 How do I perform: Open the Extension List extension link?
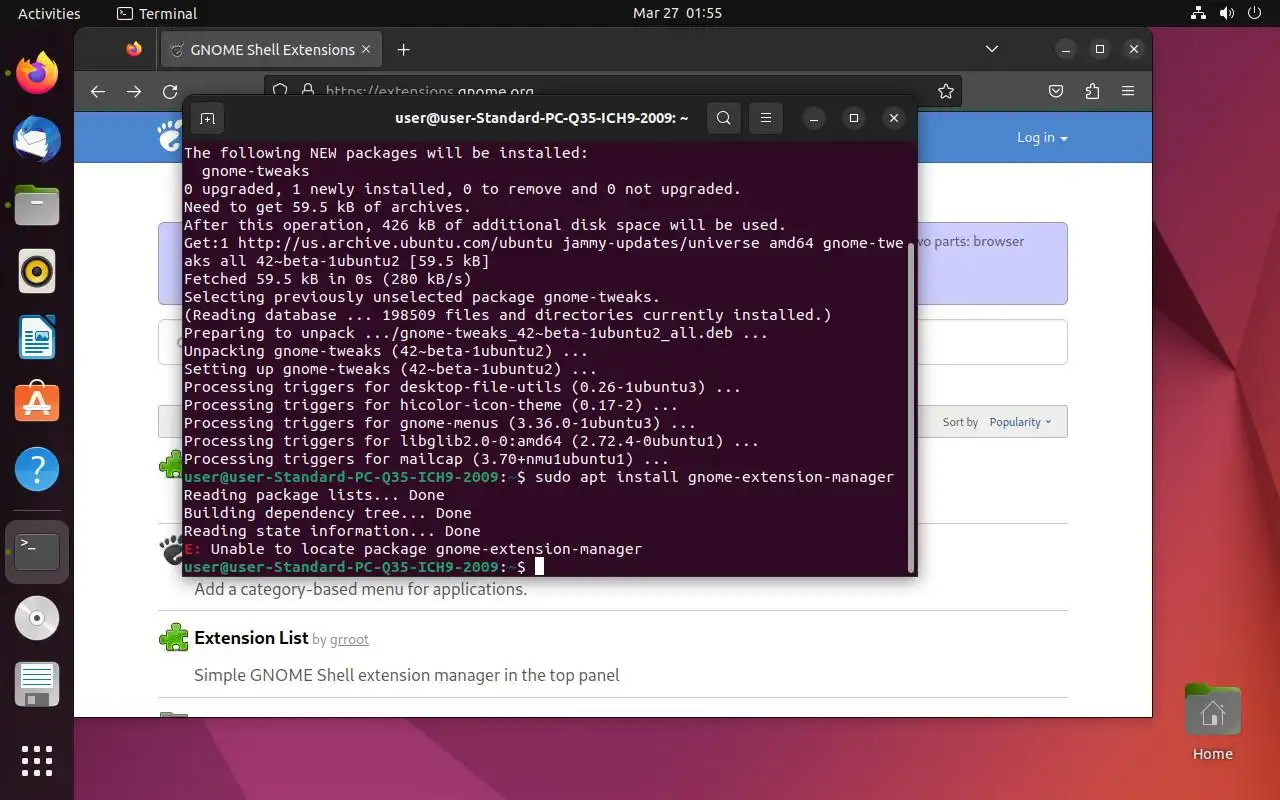[x=251, y=638]
